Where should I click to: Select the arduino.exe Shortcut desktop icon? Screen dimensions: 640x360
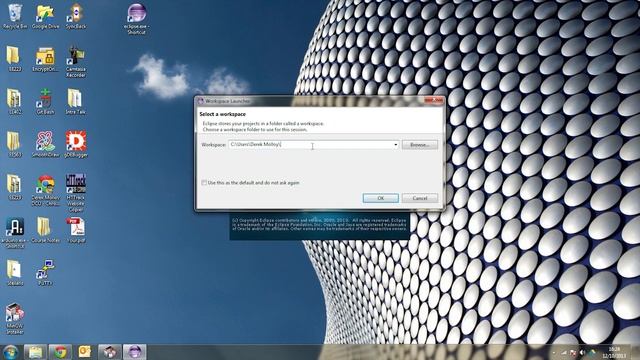(x=15, y=233)
